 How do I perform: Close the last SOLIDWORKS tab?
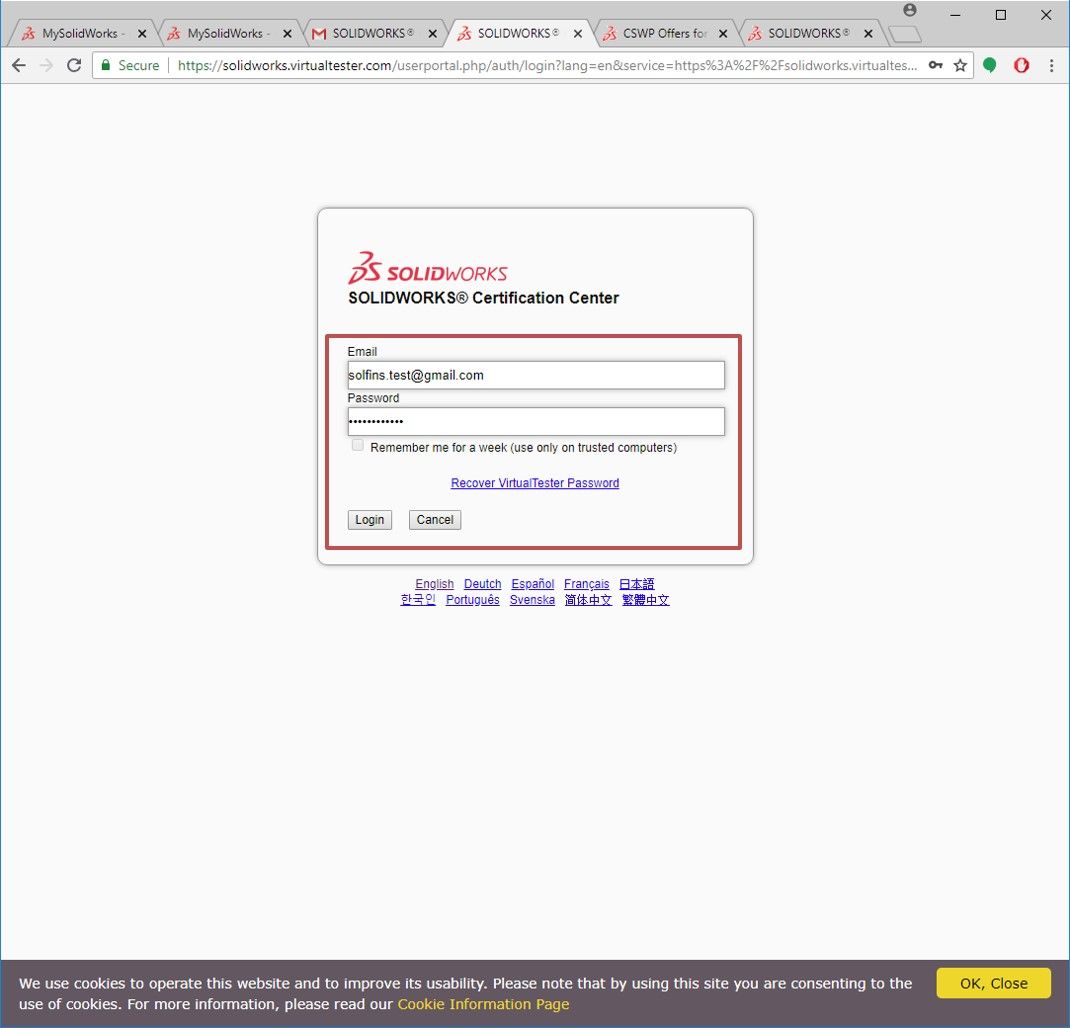866,32
